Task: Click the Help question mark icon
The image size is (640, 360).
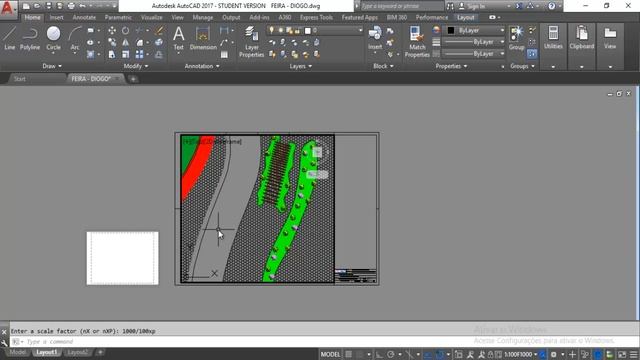Action: click(552, 6)
